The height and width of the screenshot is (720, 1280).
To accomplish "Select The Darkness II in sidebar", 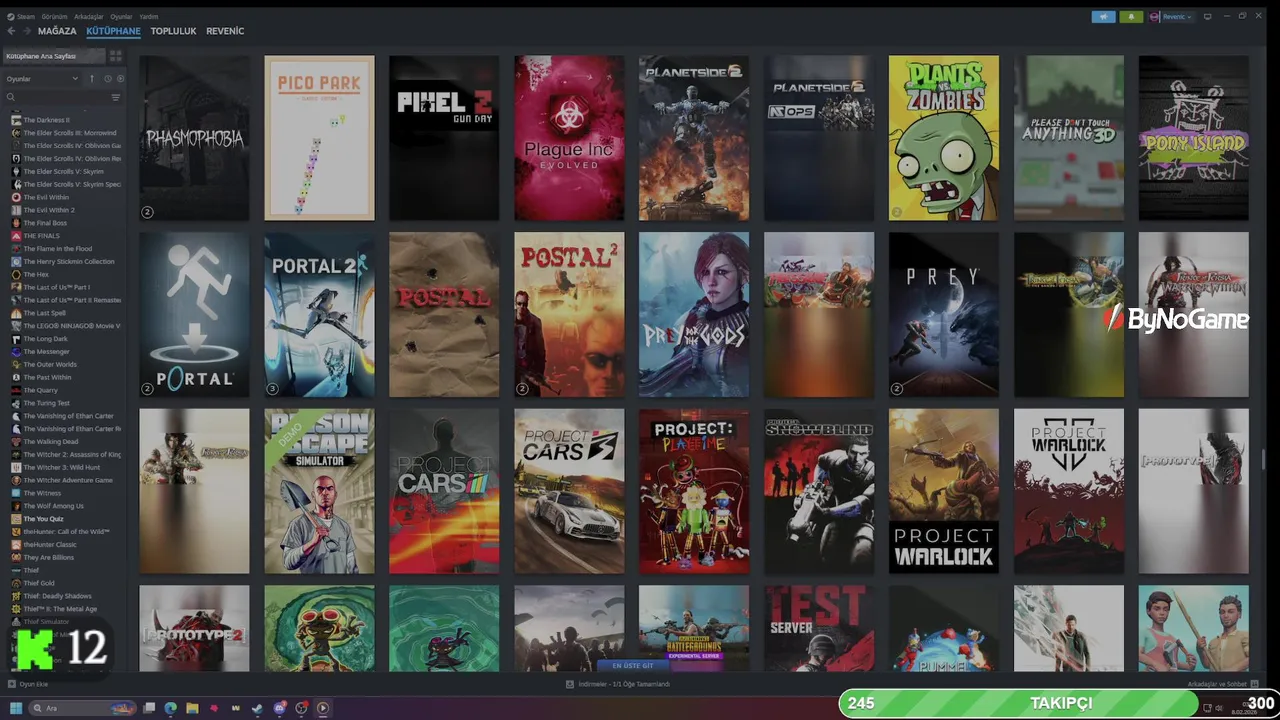I will [46, 120].
